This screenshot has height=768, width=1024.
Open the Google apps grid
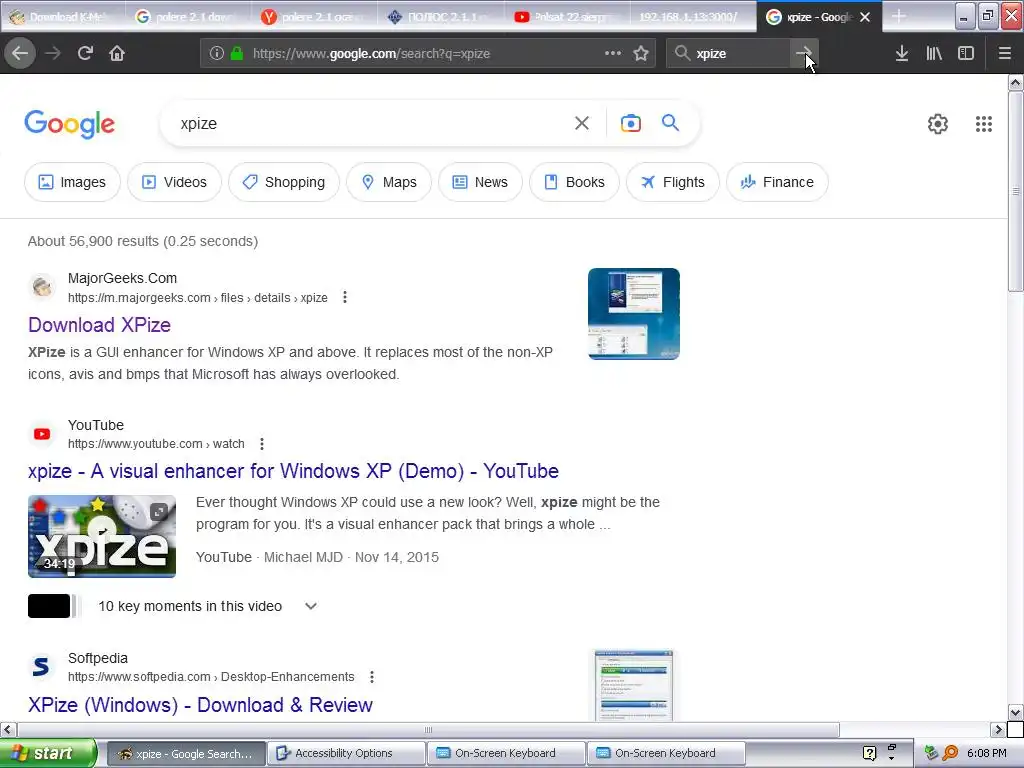point(984,123)
